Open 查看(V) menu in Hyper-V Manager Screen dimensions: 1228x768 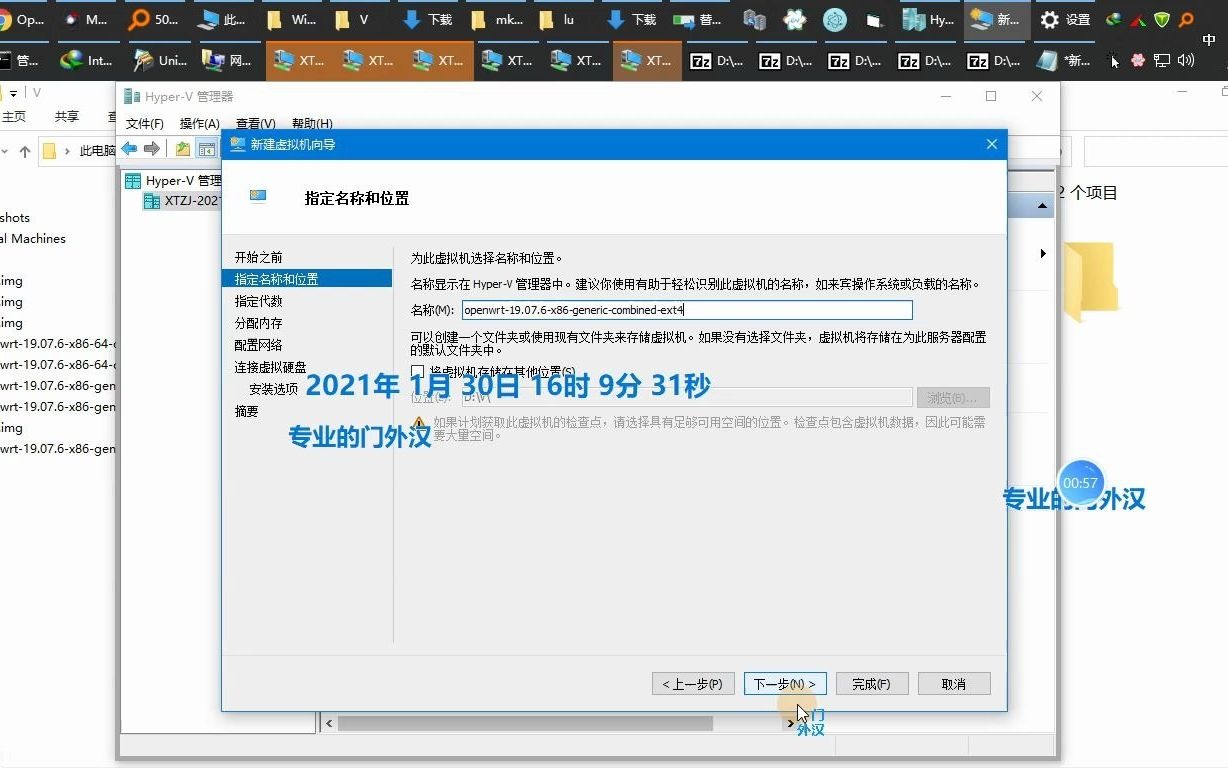point(256,124)
